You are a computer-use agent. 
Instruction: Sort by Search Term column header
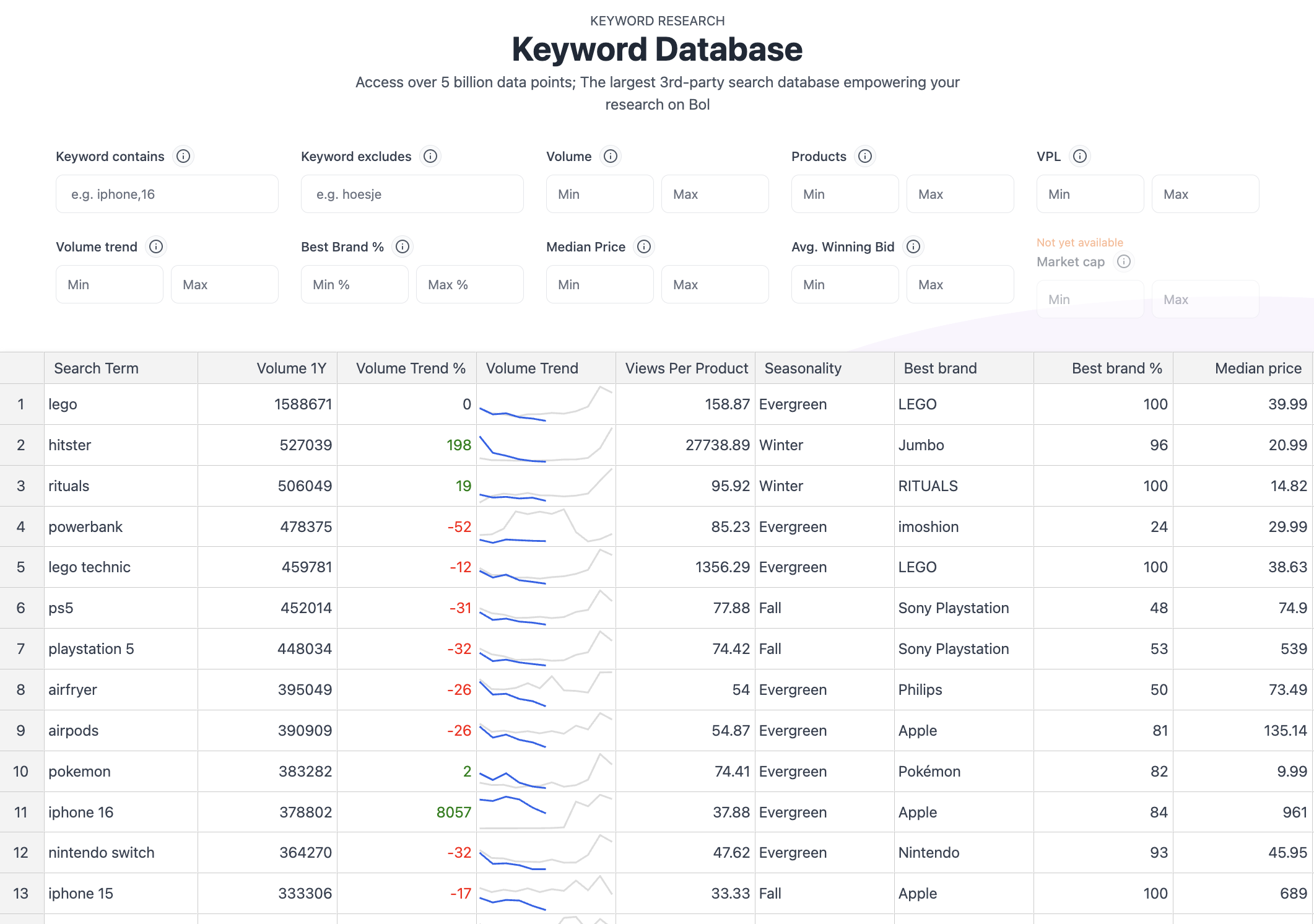pyautogui.click(x=121, y=368)
